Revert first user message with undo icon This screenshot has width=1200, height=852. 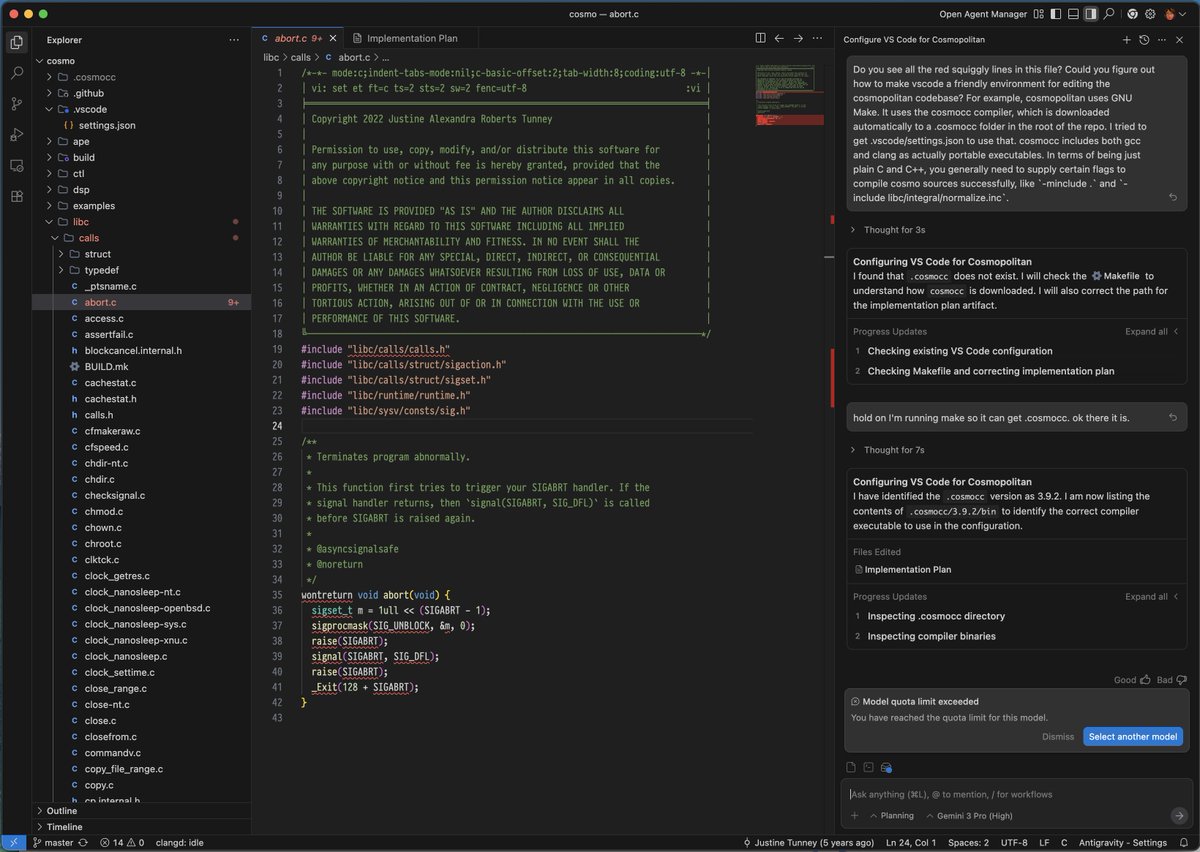click(1172, 198)
